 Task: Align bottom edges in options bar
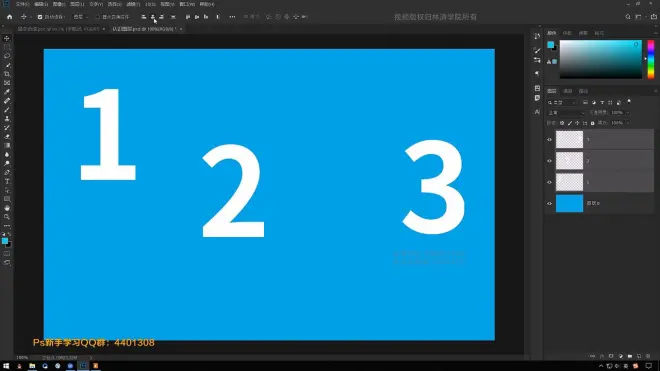coord(206,17)
